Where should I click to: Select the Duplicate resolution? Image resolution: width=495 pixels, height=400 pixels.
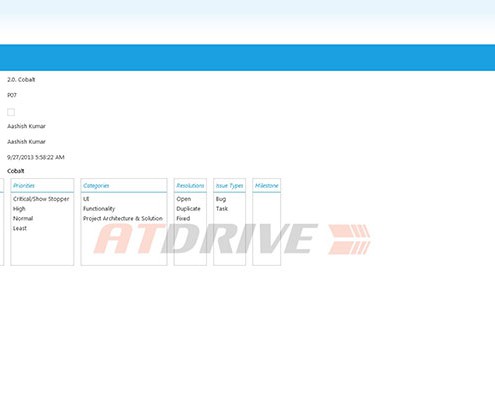[x=188, y=209]
